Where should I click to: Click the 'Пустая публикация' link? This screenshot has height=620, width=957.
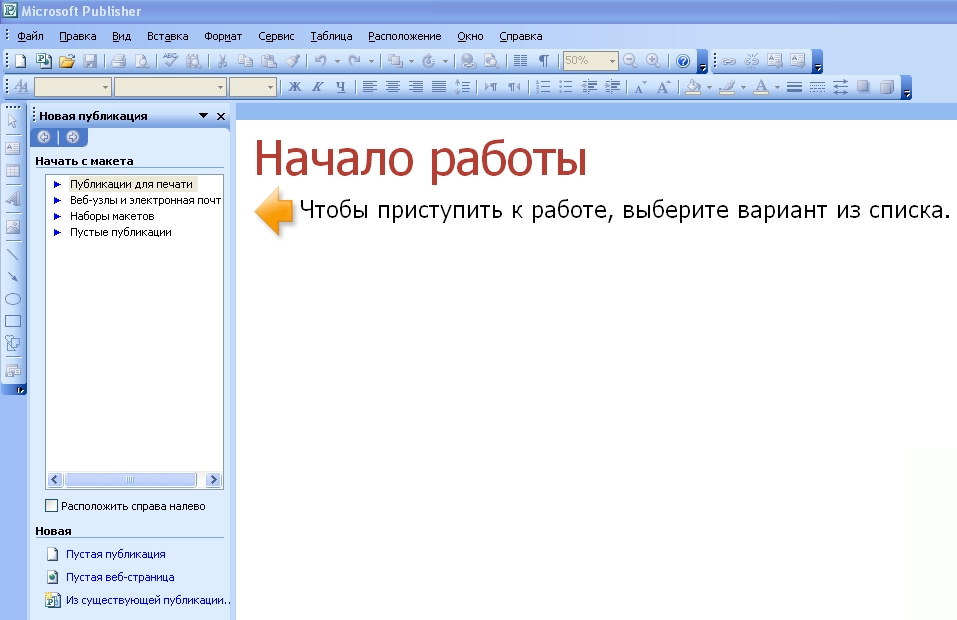point(115,554)
